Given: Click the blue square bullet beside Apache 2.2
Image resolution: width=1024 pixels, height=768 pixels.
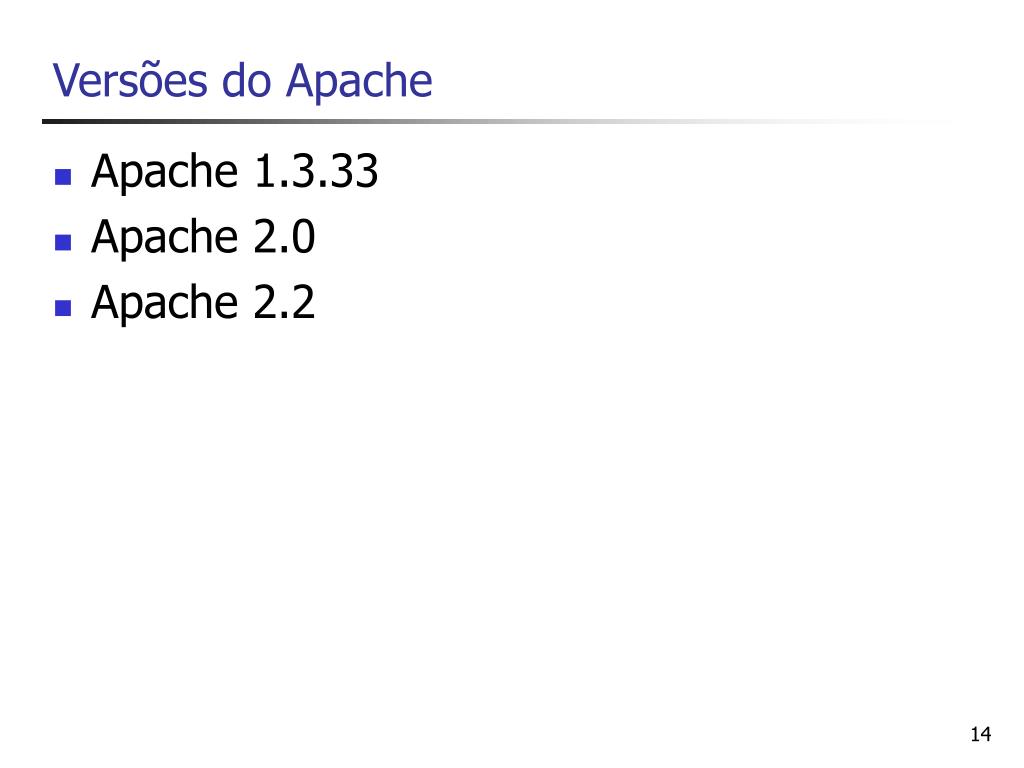Looking at the screenshot, I should pos(63,308).
